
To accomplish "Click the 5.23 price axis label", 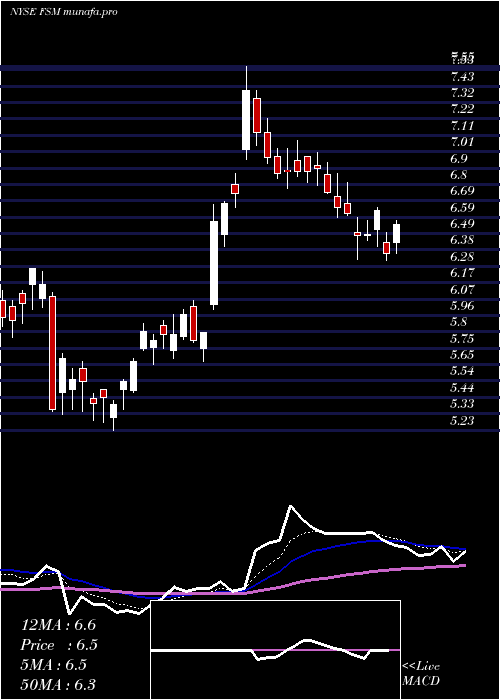I will click(462, 420).
